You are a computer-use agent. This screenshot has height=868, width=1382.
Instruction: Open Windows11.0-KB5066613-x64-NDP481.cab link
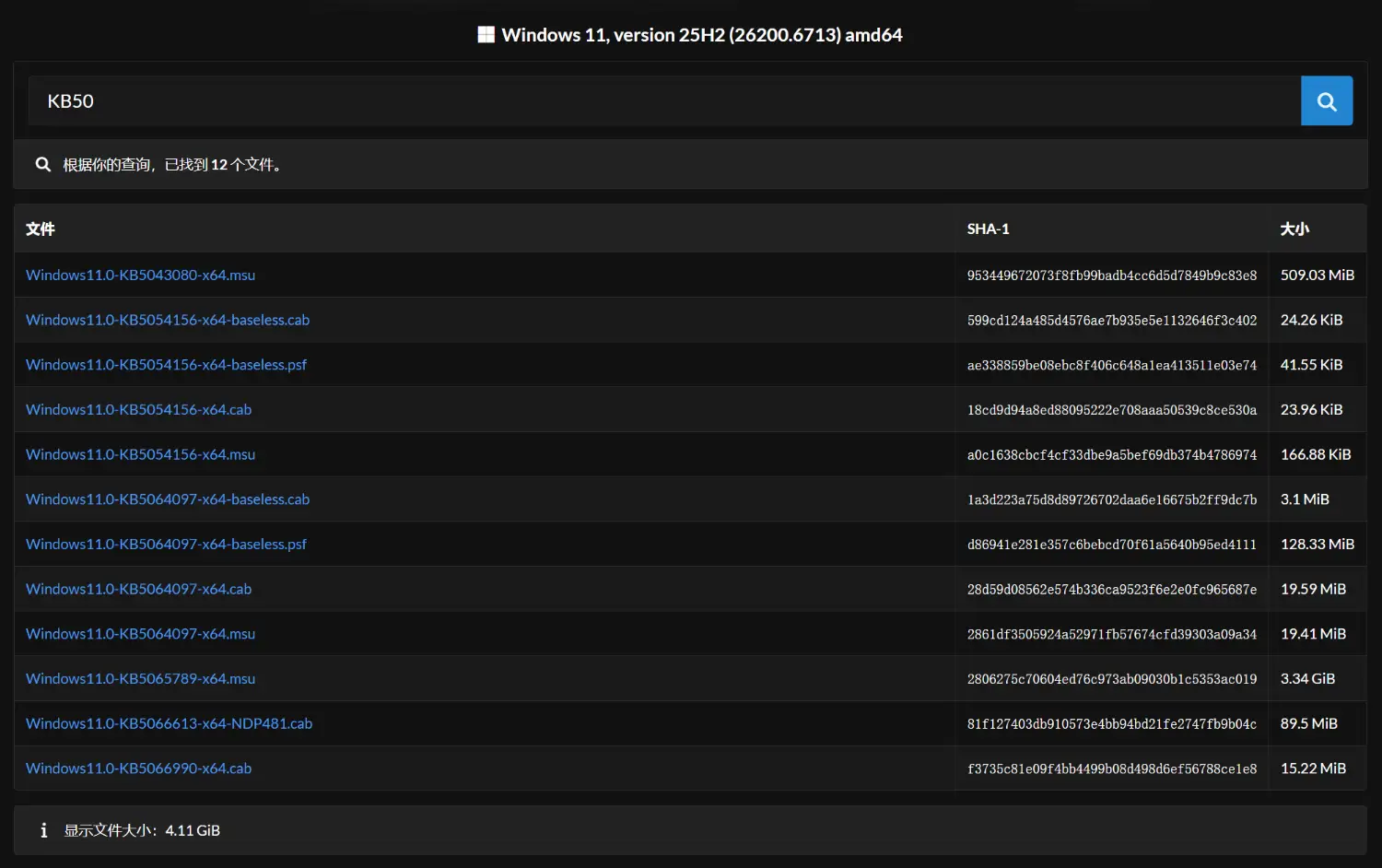[x=169, y=723]
